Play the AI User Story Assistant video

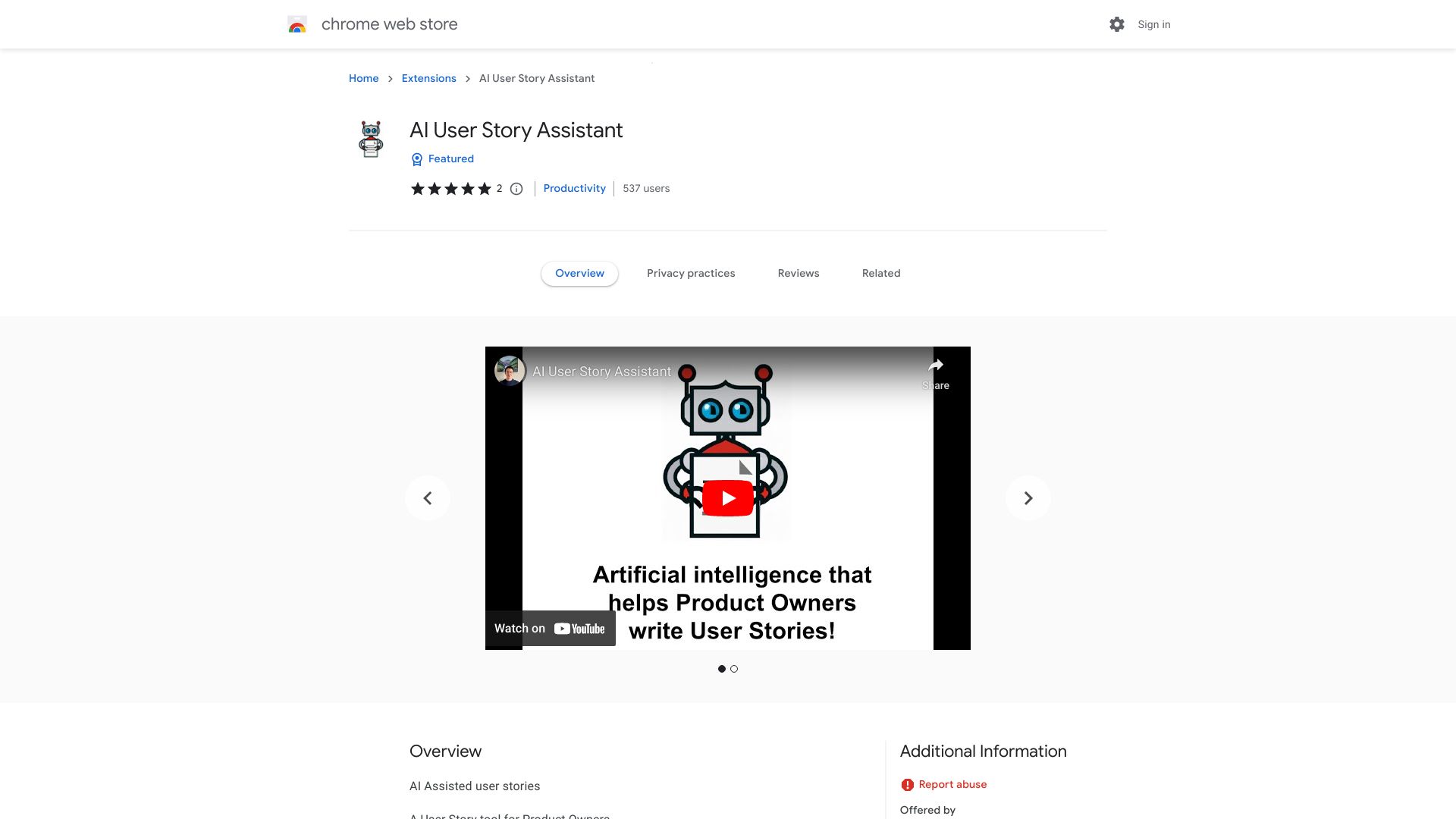pyautogui.click(x=727, y=497)
